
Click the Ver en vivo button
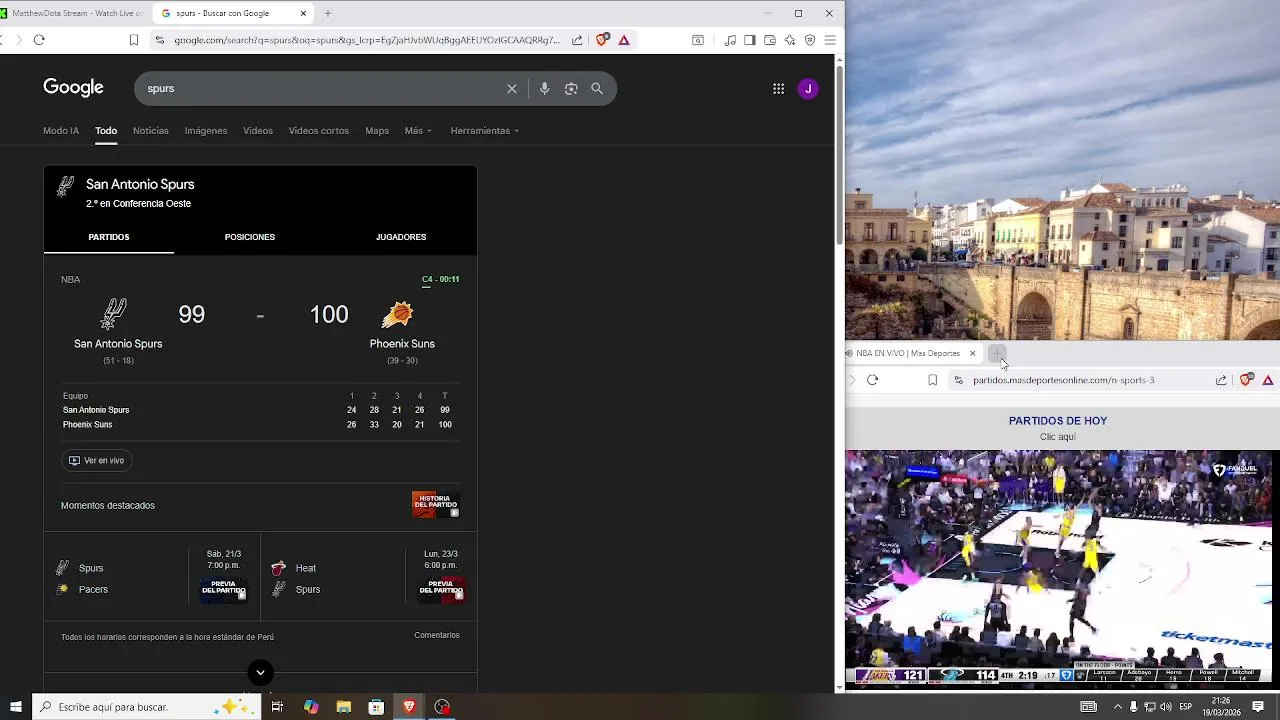[x=97, y=460]
